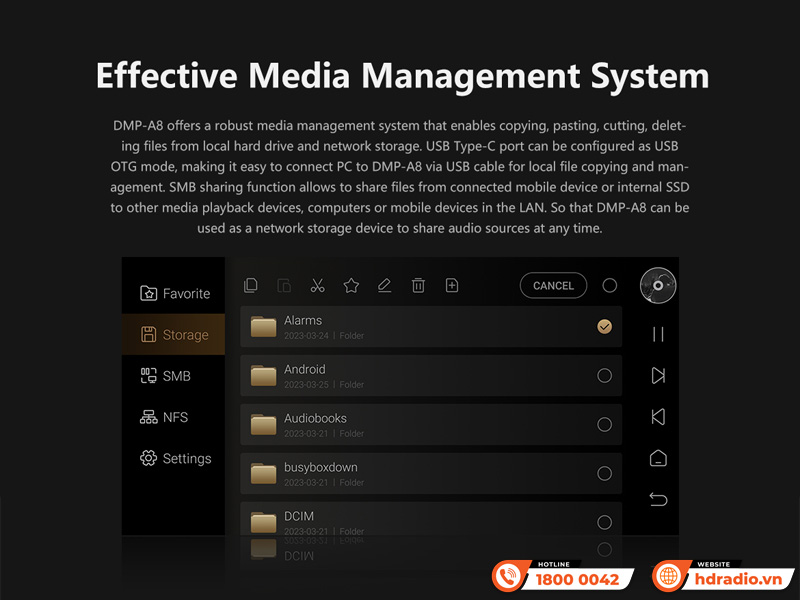Screen dimensions: 800x600
Task: Click the Copy icon in file toolbar
Action: [x=251, y=286]
